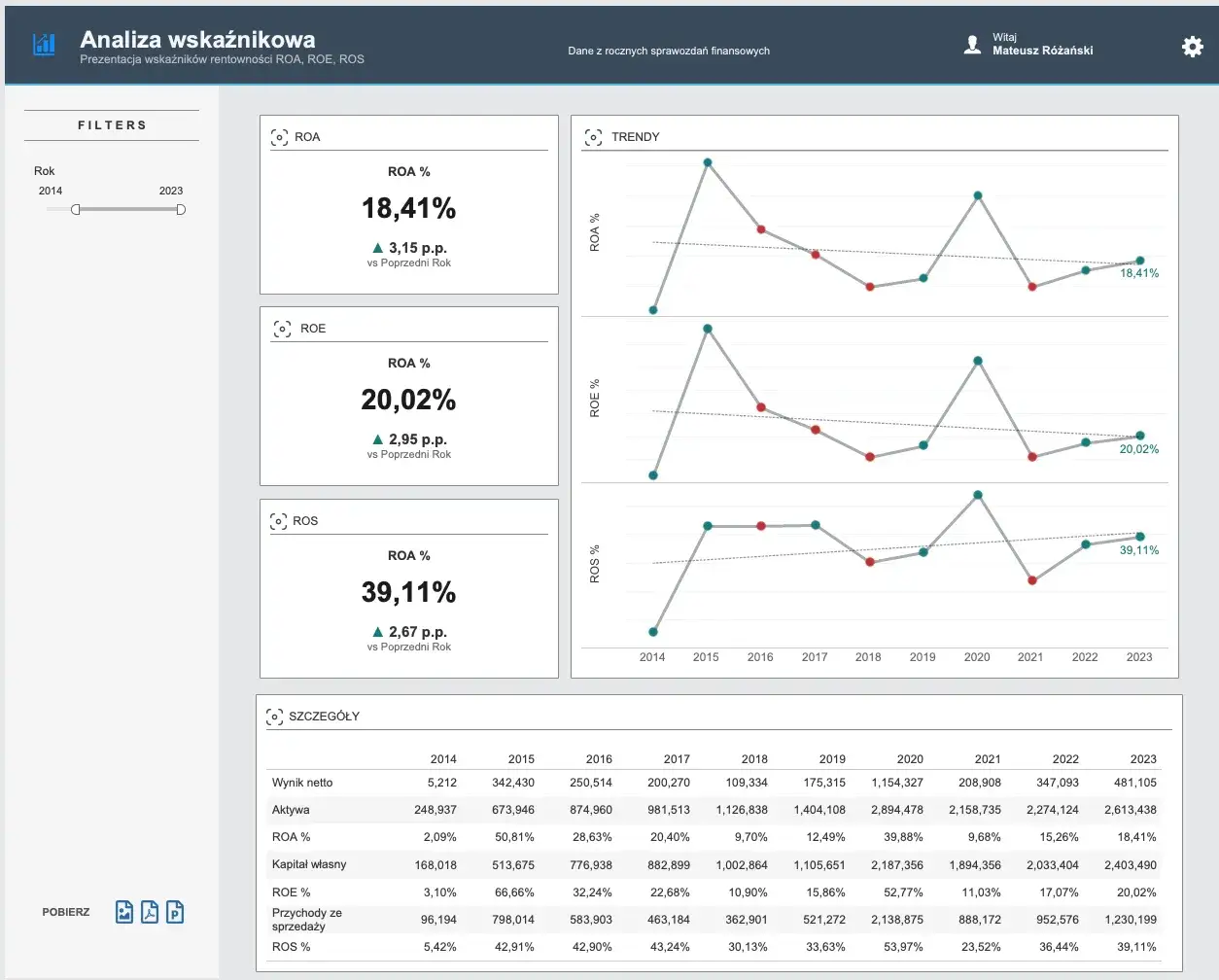This screenshot has height=980, width=1219.
Task: Open the settings gear
Action: [1192, 47]
